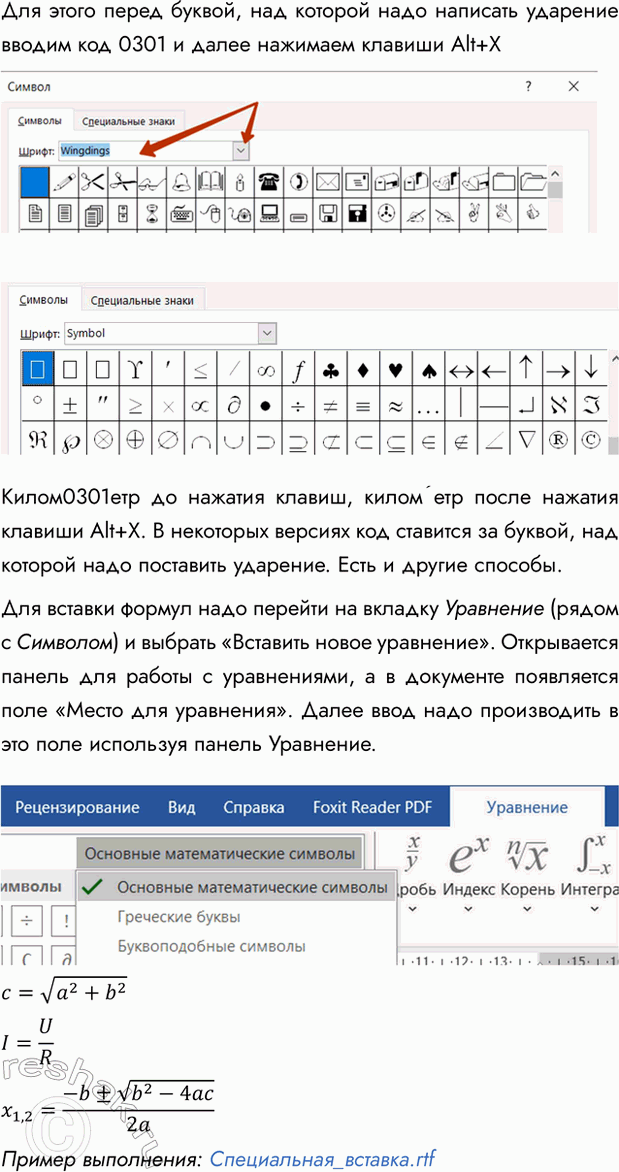Select checked Основные математические символы menu entry

pyautogui.click(x=235, y=887)
